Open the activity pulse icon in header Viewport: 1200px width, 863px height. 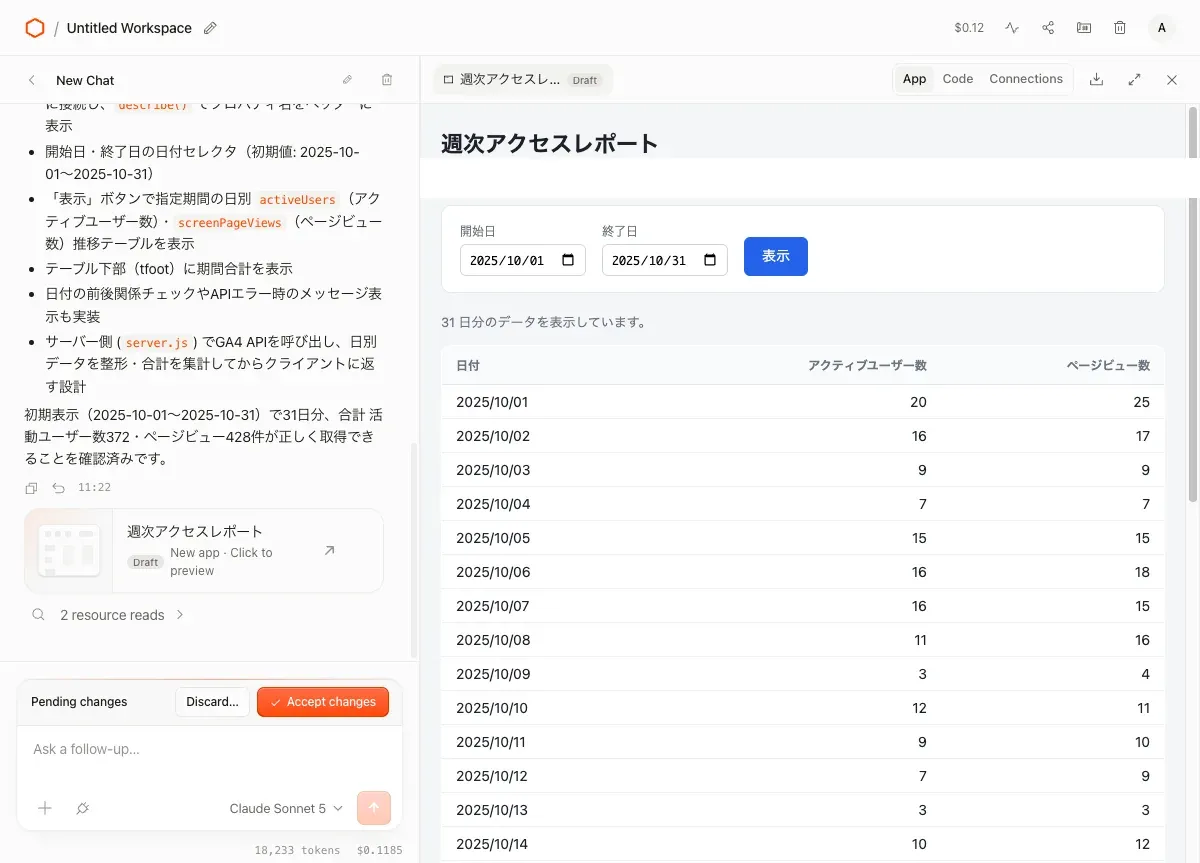1012,28
